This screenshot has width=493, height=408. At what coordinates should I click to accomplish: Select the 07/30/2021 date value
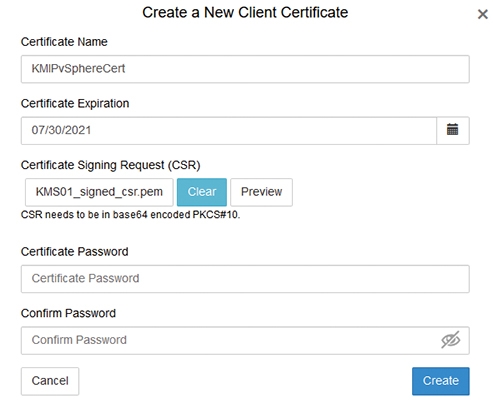61,130
